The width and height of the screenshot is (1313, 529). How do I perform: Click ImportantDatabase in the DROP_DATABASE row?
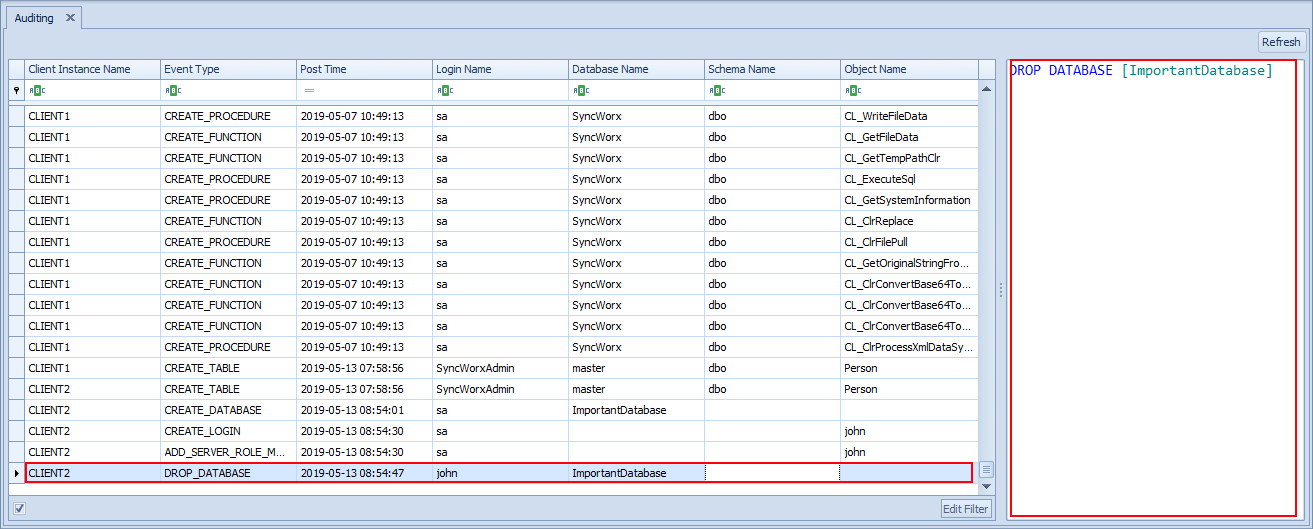(x=619, y=473)
